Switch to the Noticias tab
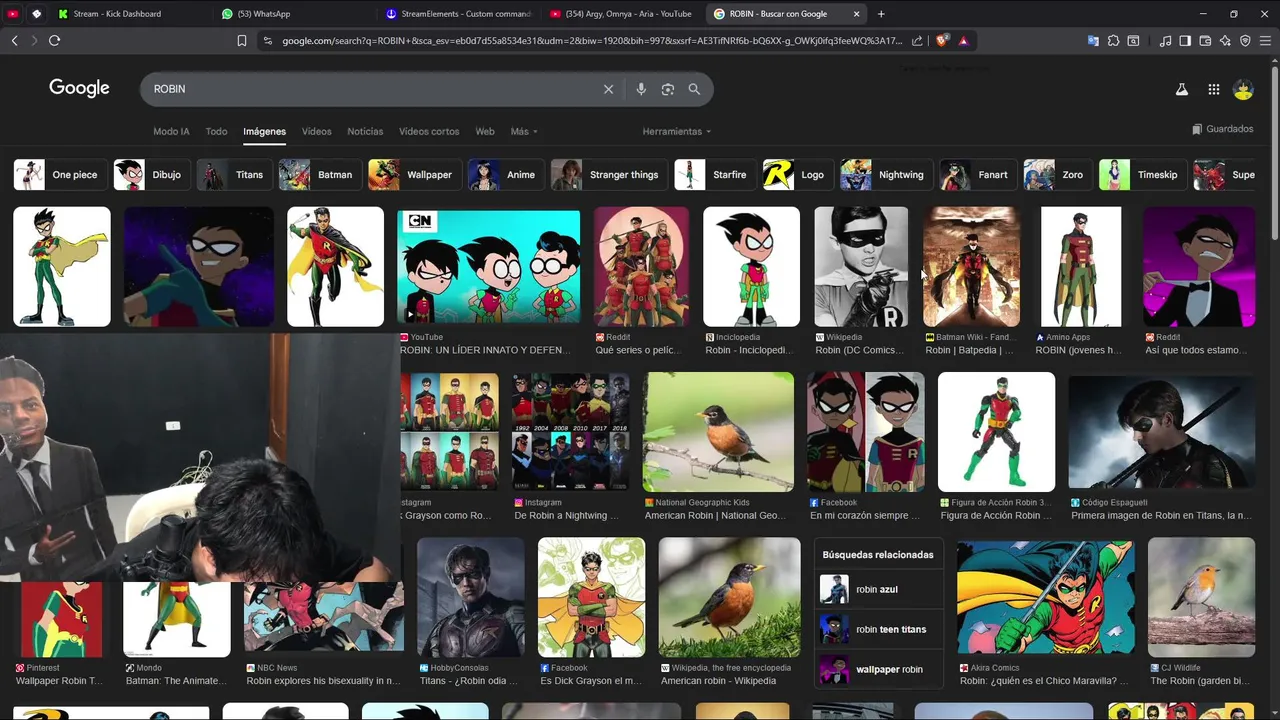This screenshot has height=720, width=1280. 365,132
